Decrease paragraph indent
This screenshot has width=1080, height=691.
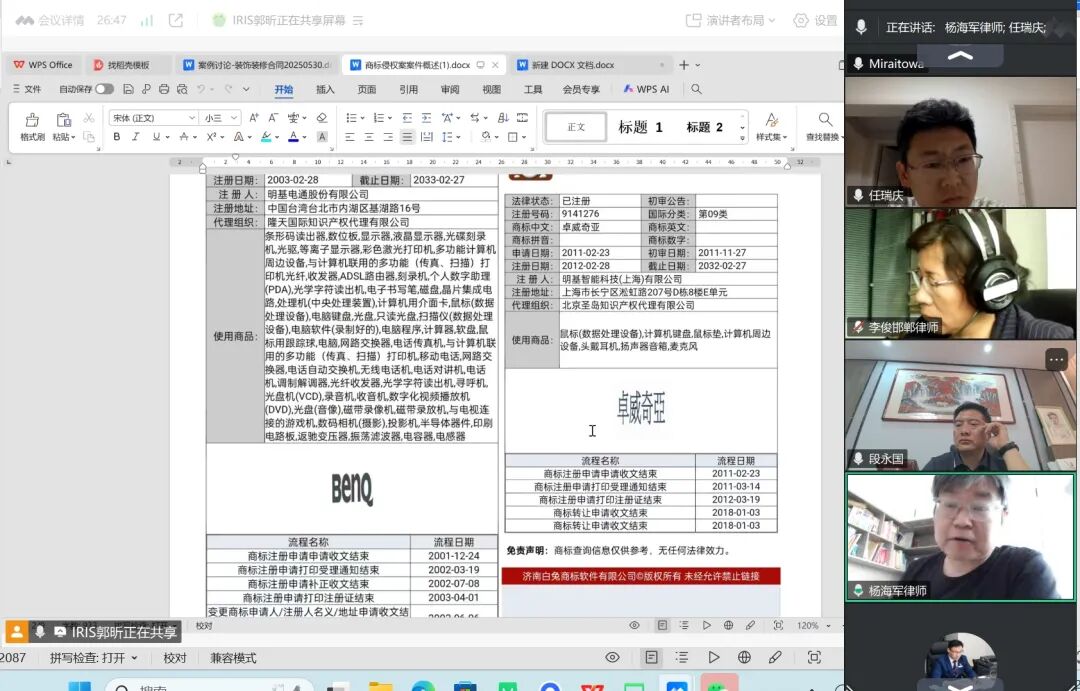tap(407, 118)
